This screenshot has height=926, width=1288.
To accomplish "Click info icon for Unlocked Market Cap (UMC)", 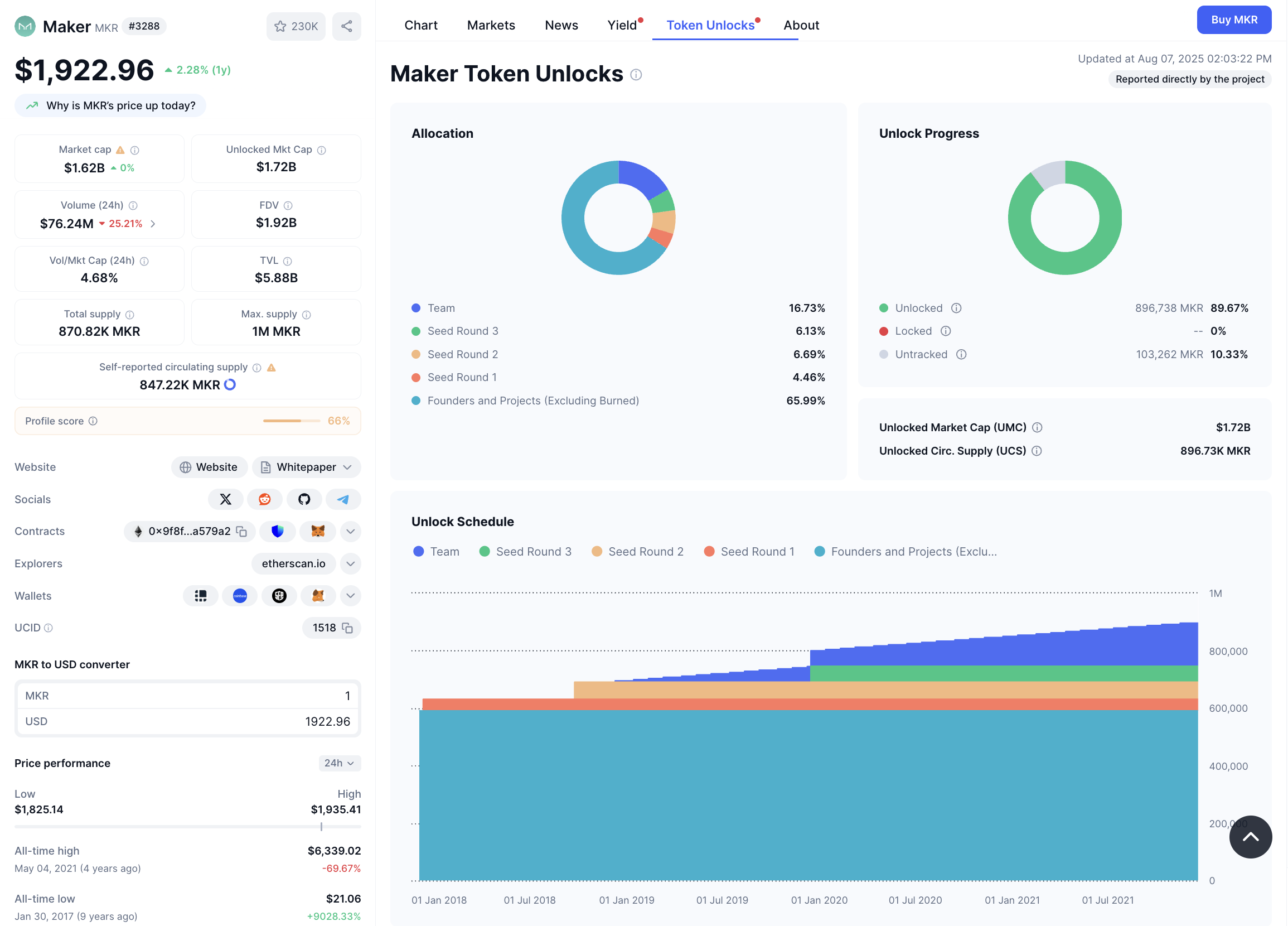I will [1037, 428].
